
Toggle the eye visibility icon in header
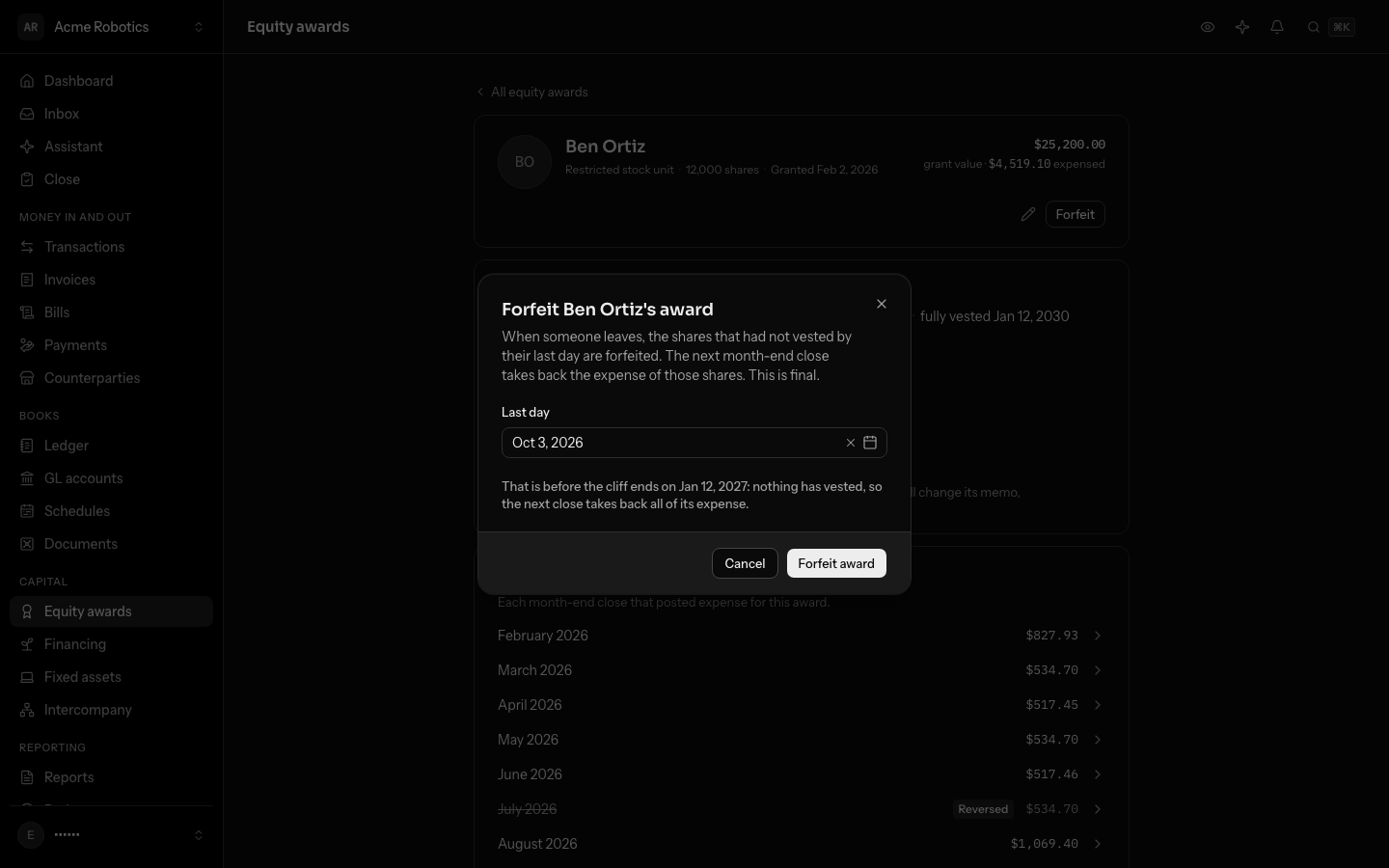pos(1208,27)
